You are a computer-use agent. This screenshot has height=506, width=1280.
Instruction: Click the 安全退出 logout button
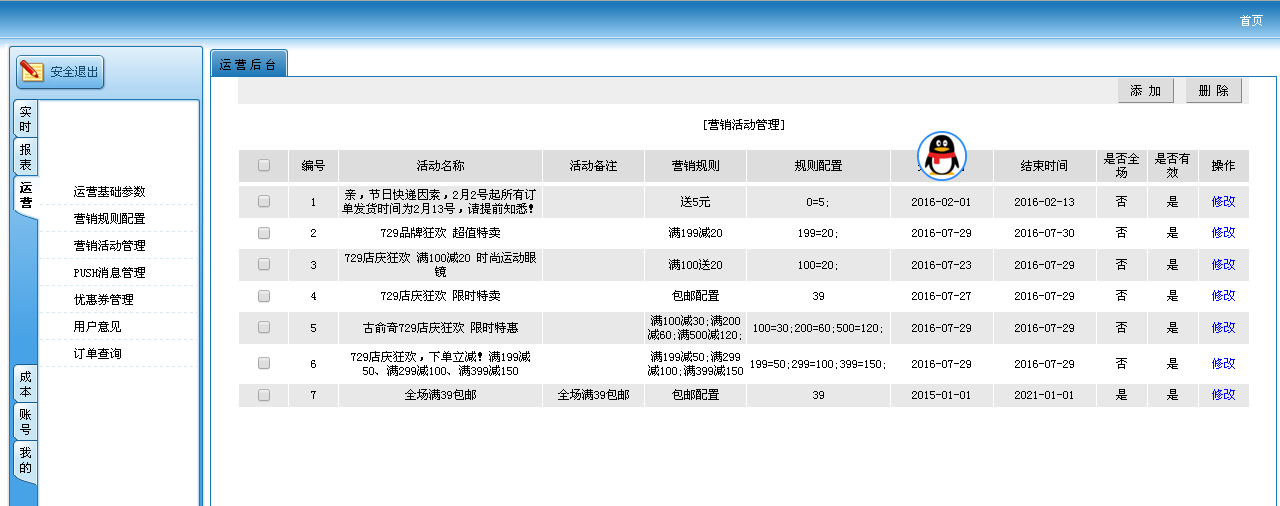(61, 71)
